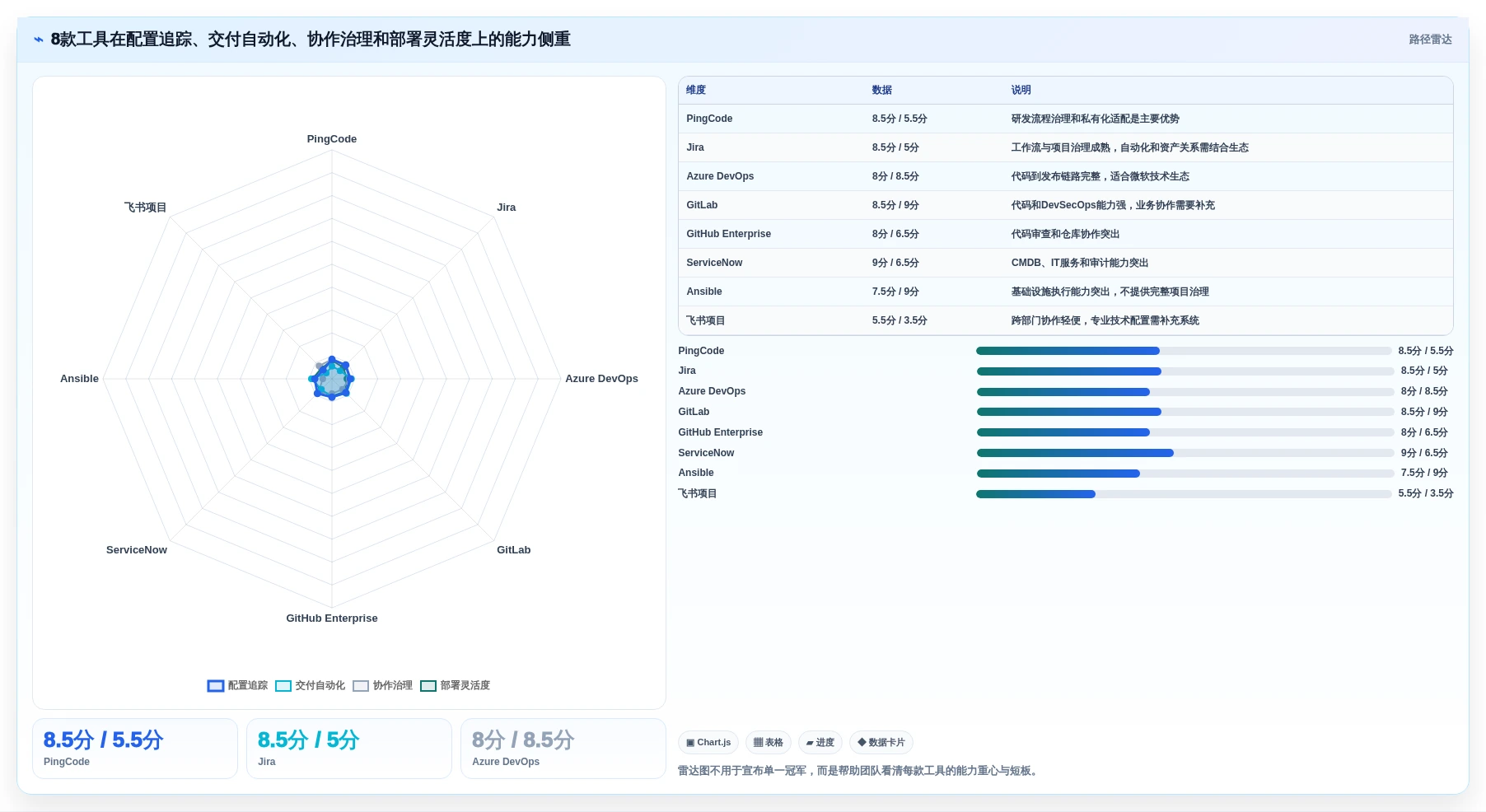Click the Jira progress bar
This screenshot has width=1486, height=812.
[x=1185, y=371]
